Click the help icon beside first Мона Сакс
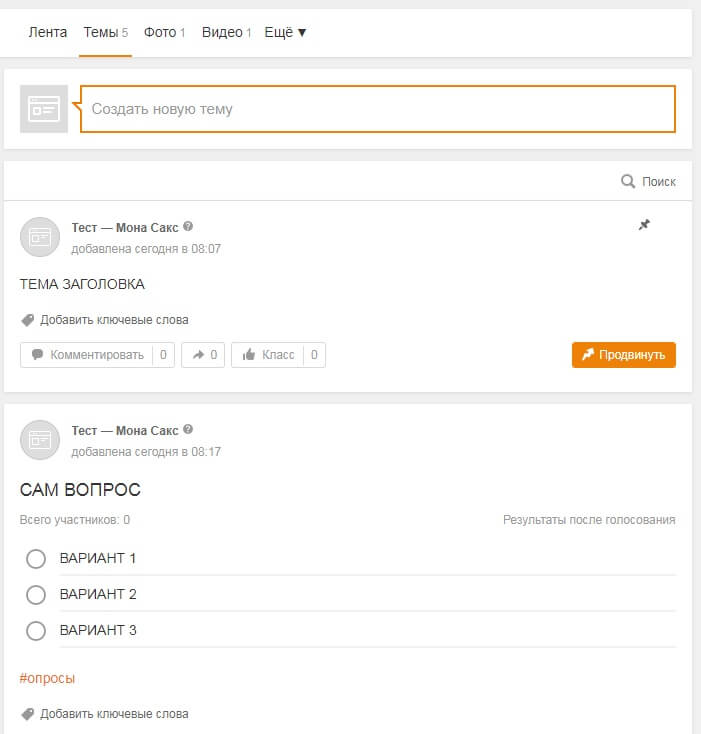The image size is (701, 734). 188,227
